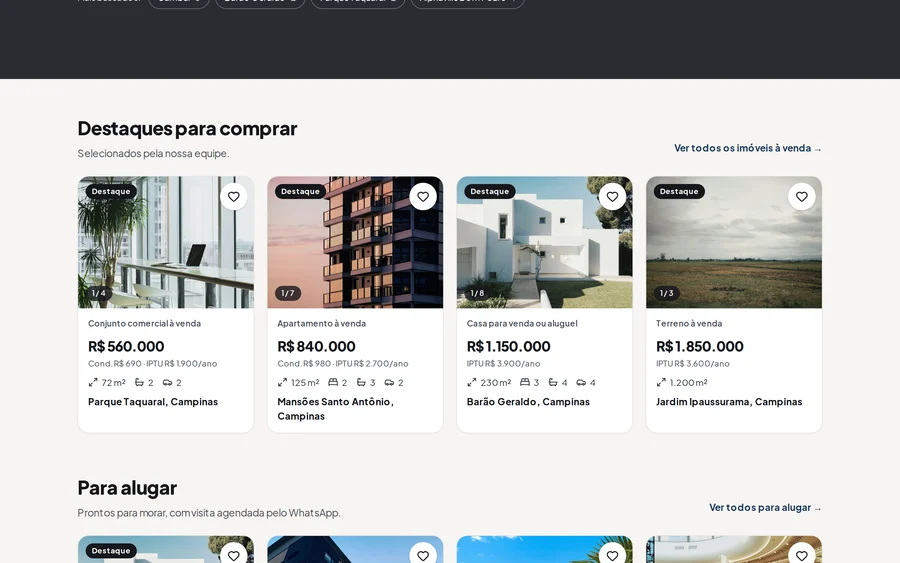Click bedroom icon on R$ 840.000 apartment
Viewport: 900px width, 563px height.
[x=333, y=382]
